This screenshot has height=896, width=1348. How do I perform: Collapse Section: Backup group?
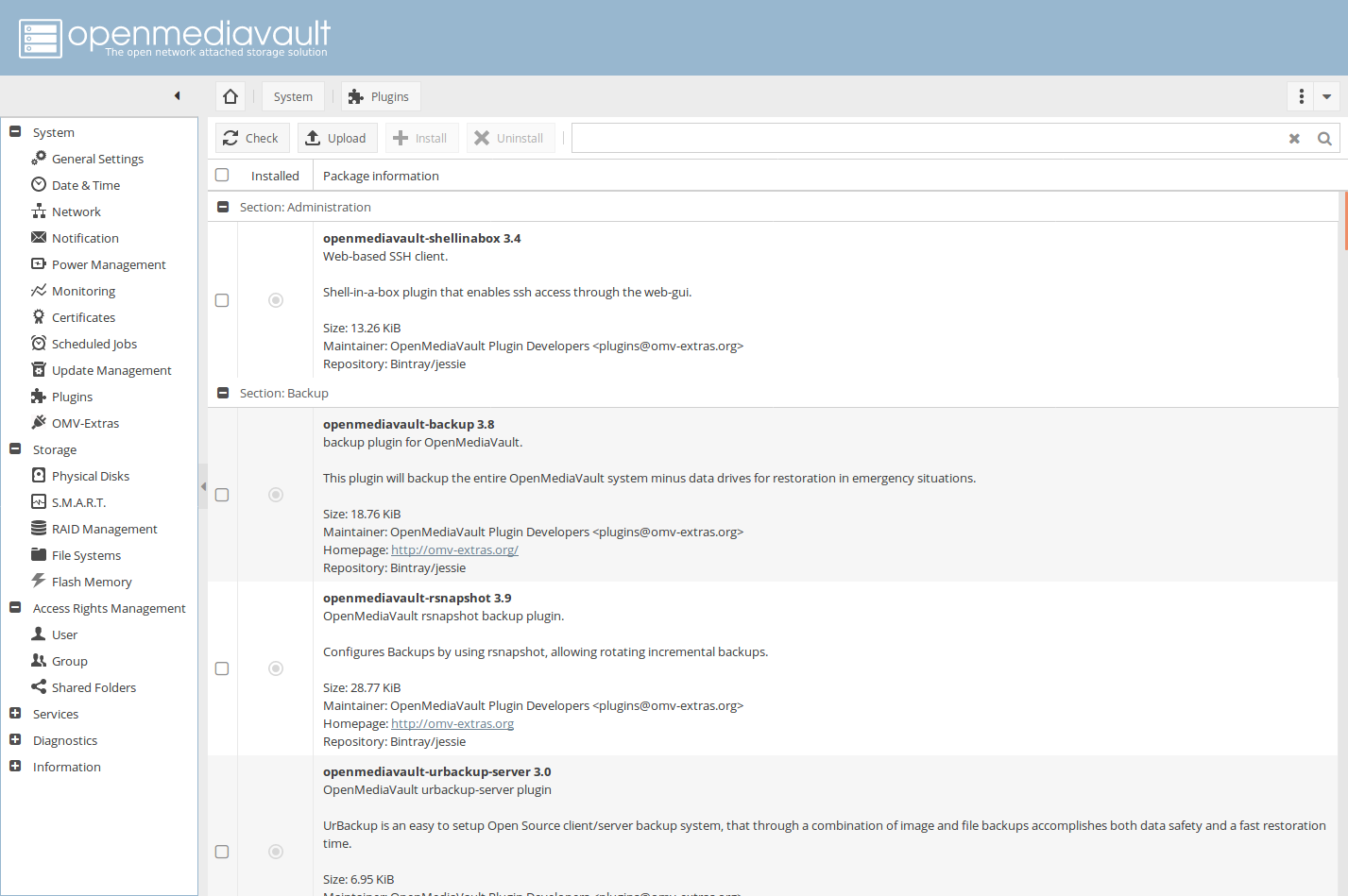point(223,393)
